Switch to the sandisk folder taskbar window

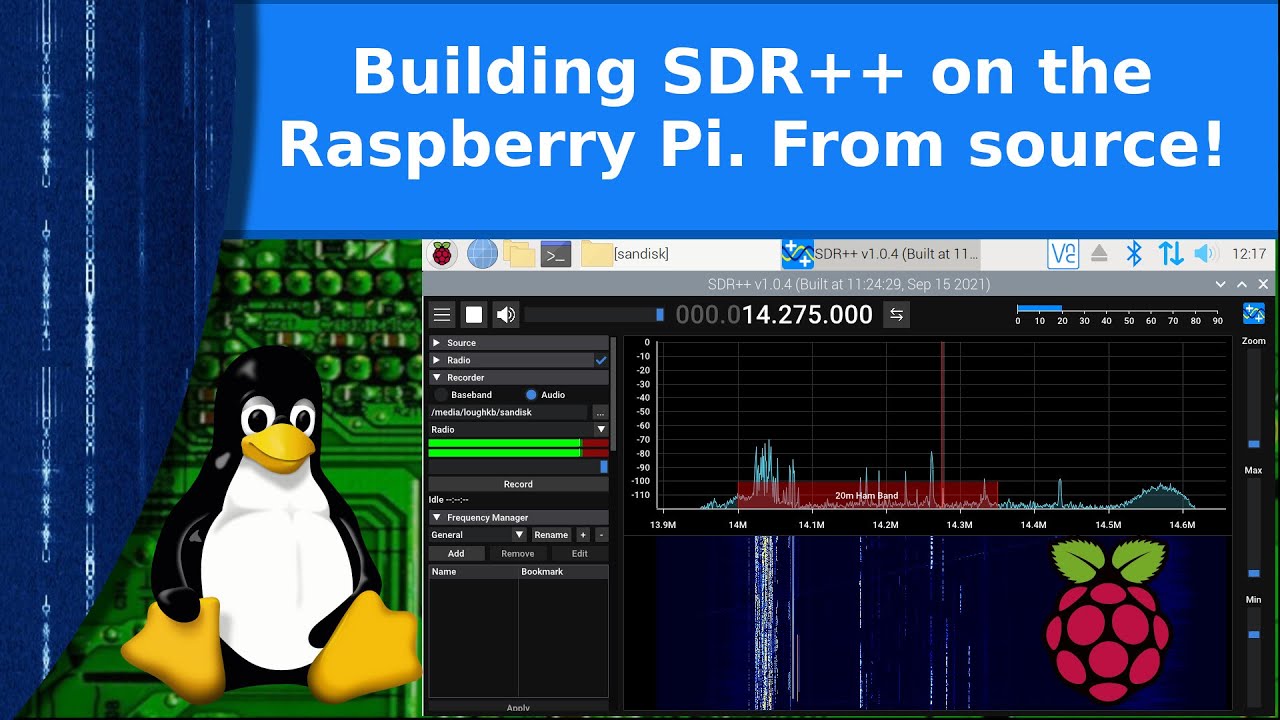pyautogui.click(x=625, y=254)
